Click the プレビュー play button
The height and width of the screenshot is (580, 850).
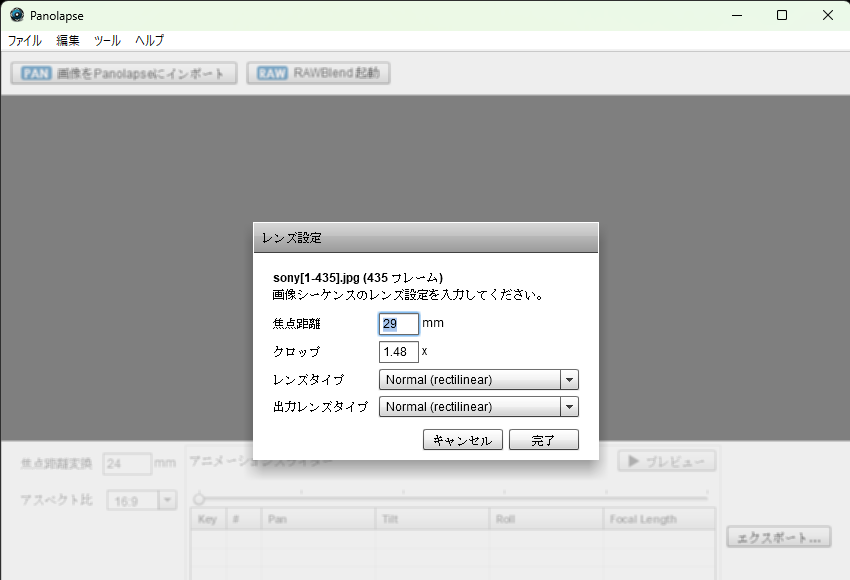coord(667,461)
